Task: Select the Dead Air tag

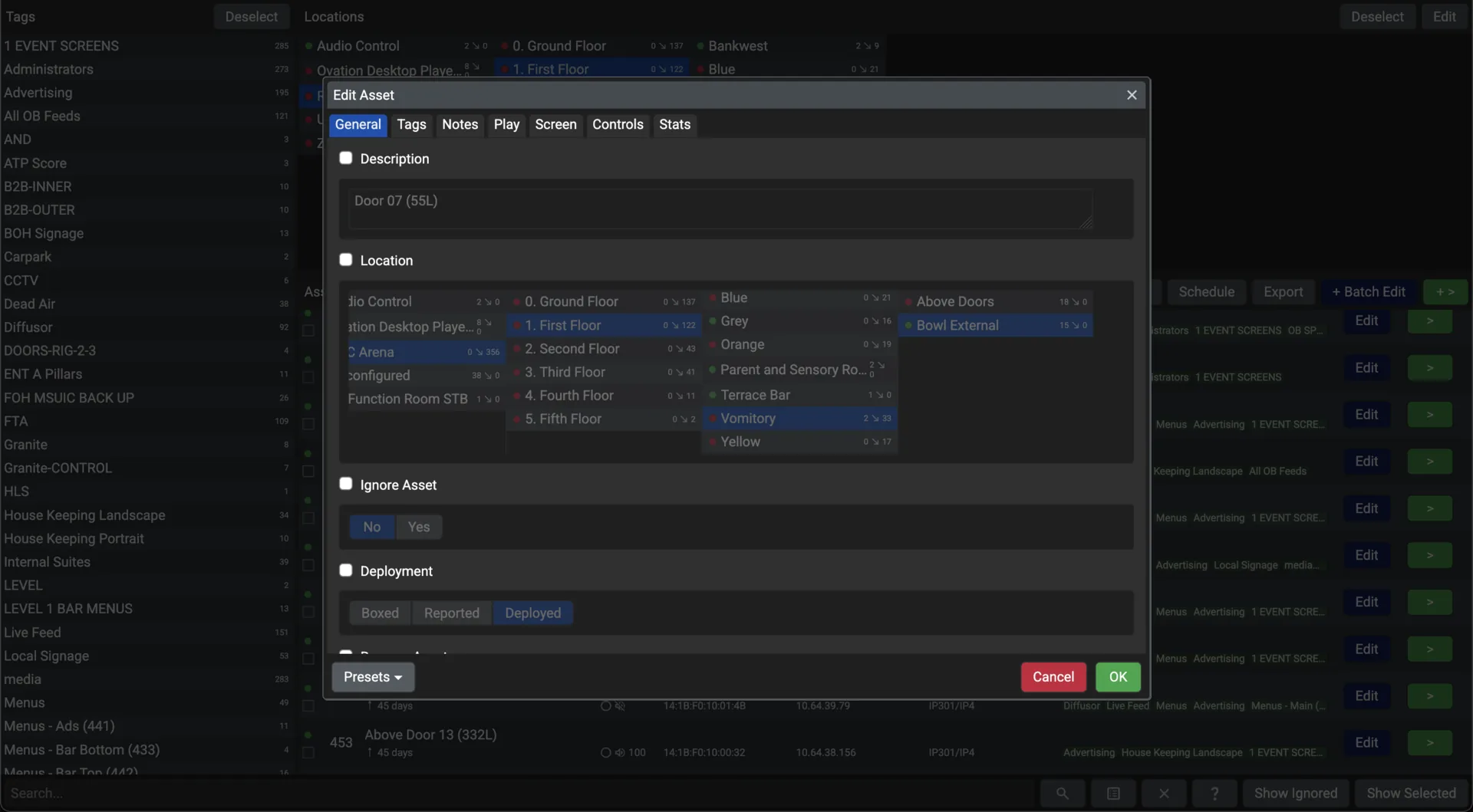Action: [x=146, y=304]
